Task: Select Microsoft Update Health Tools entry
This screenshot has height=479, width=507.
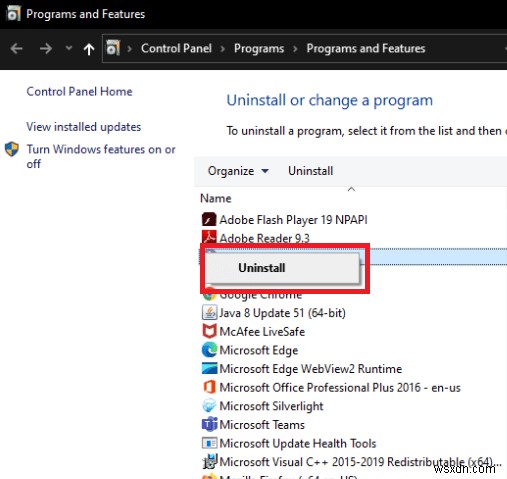Action: (x=298, y=444)
